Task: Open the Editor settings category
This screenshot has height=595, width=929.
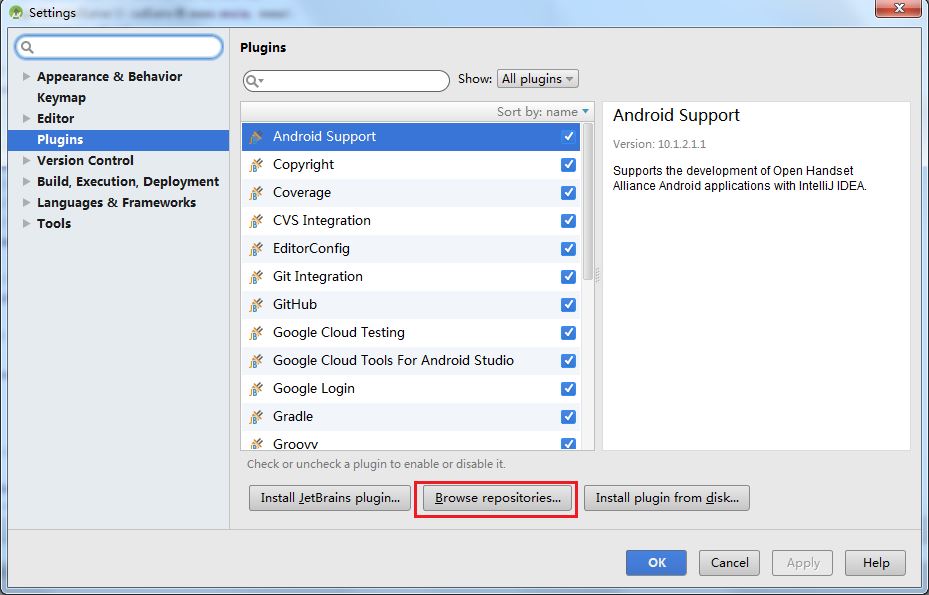Action: coord(55,119)
